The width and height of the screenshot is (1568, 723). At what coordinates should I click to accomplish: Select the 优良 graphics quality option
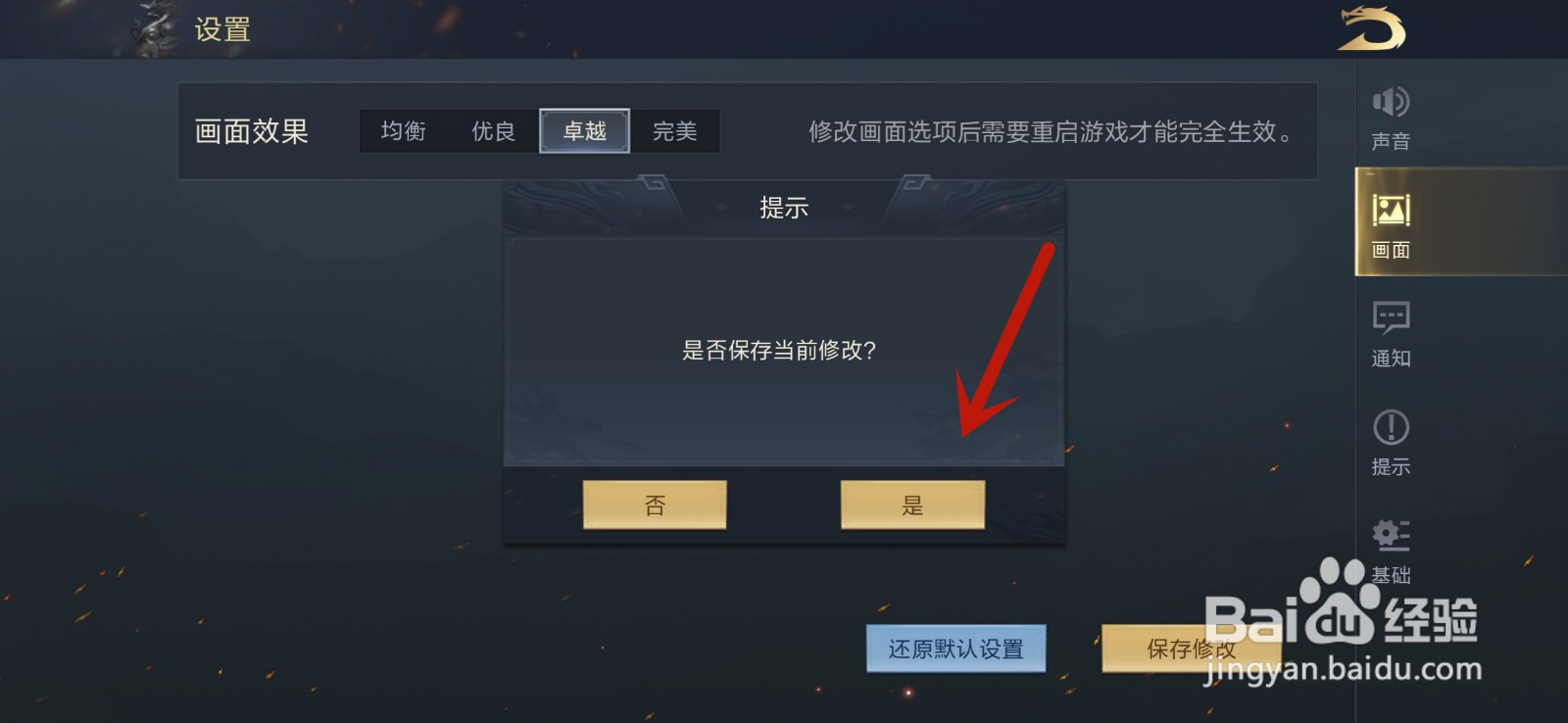493,131
